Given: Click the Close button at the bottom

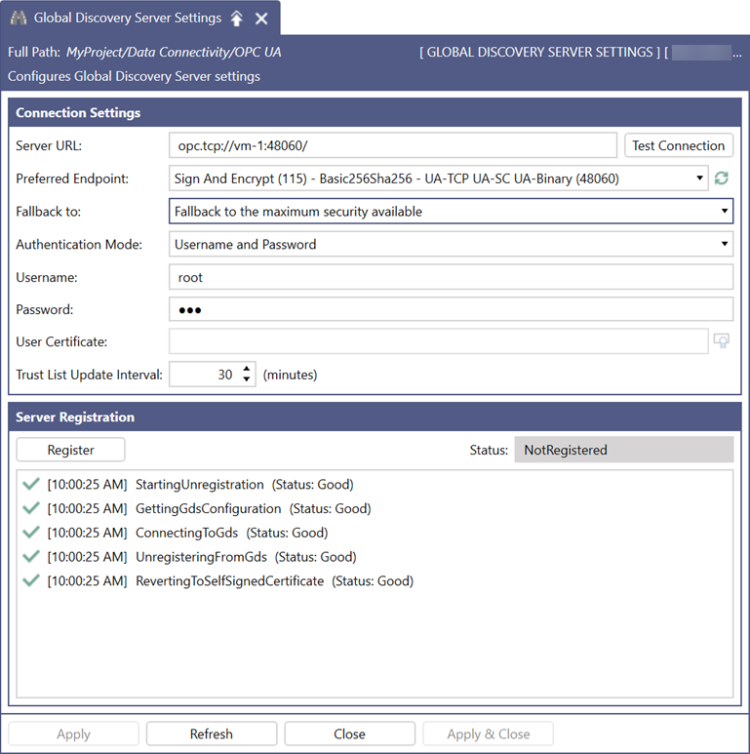Looking at the screenshot, I should [349, 734].
